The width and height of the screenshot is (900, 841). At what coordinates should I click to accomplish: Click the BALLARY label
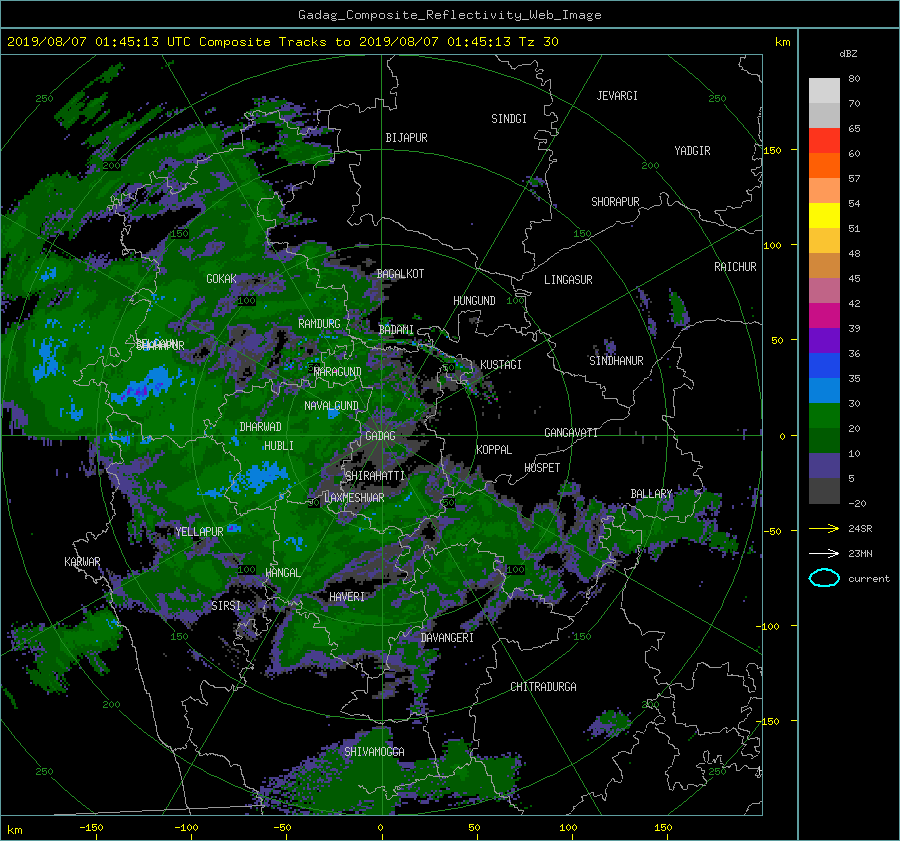pyautogui.click(x=651, y=494)
